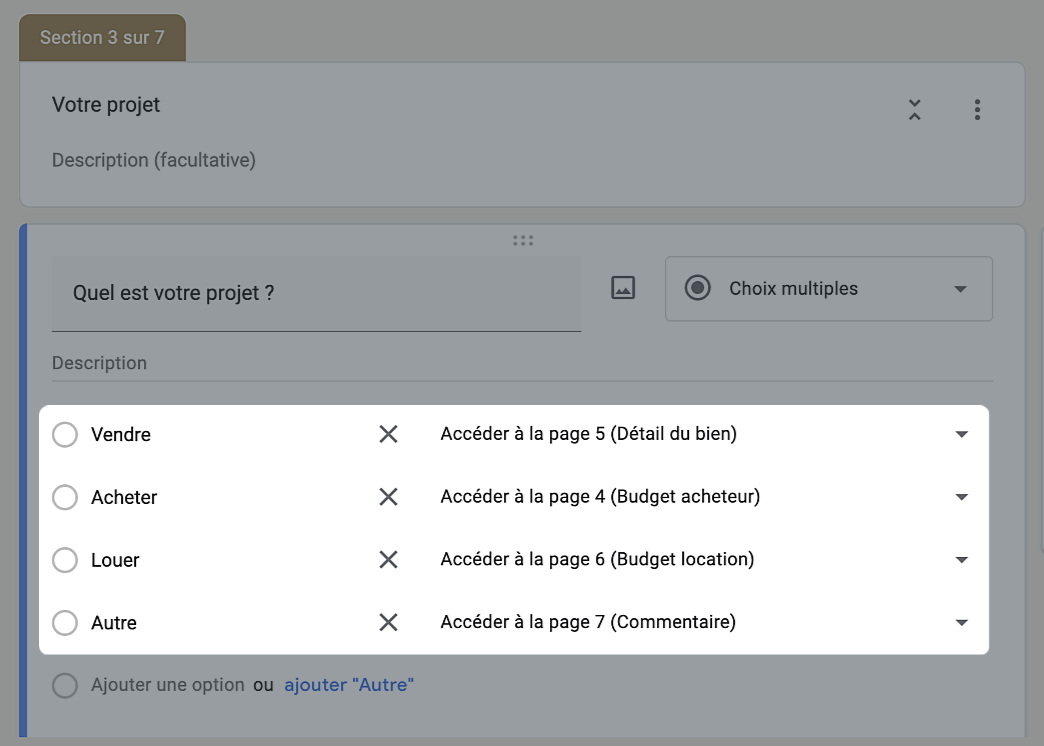Add an image to the question

[x=623, y=288]
